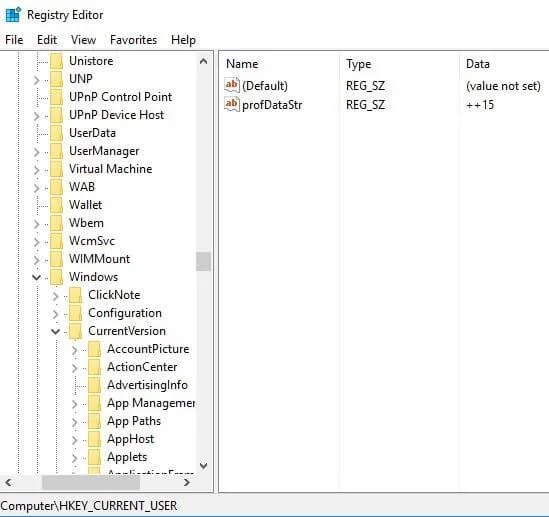The width and height of the screenshot is (549, 517).
Task: Expand the Applets key
Action: point(74,458)
